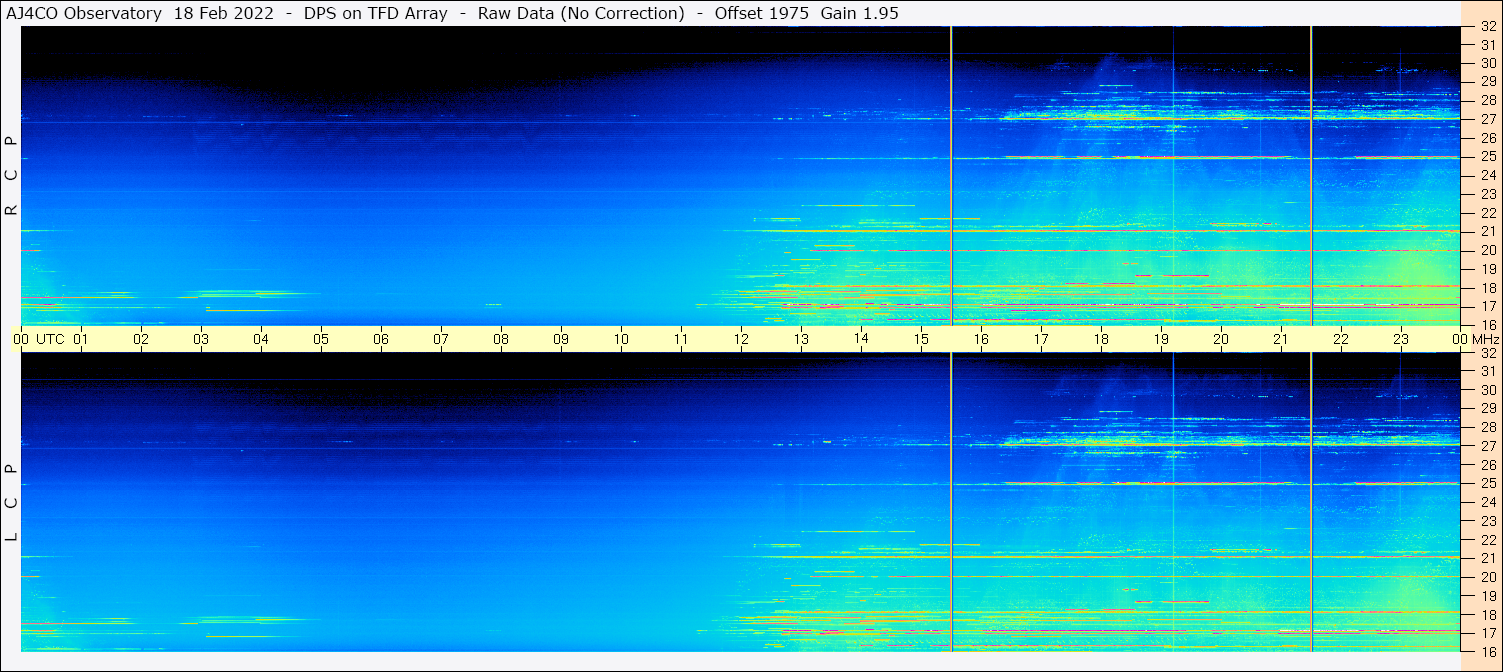
Task: Click the 27 MHz tick on RCP frequency scale
Action: click(1487, 120)
